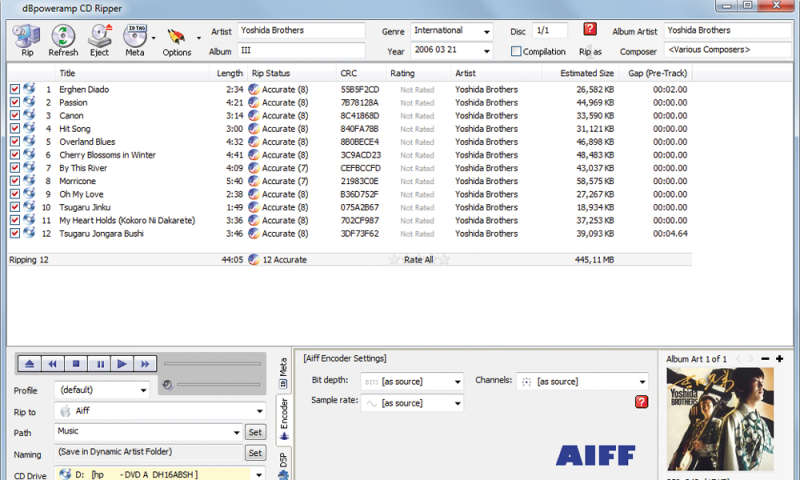Click the disc icon for track Erghen Diado
The image size is (800, 480).
click(x=29, y=89)
